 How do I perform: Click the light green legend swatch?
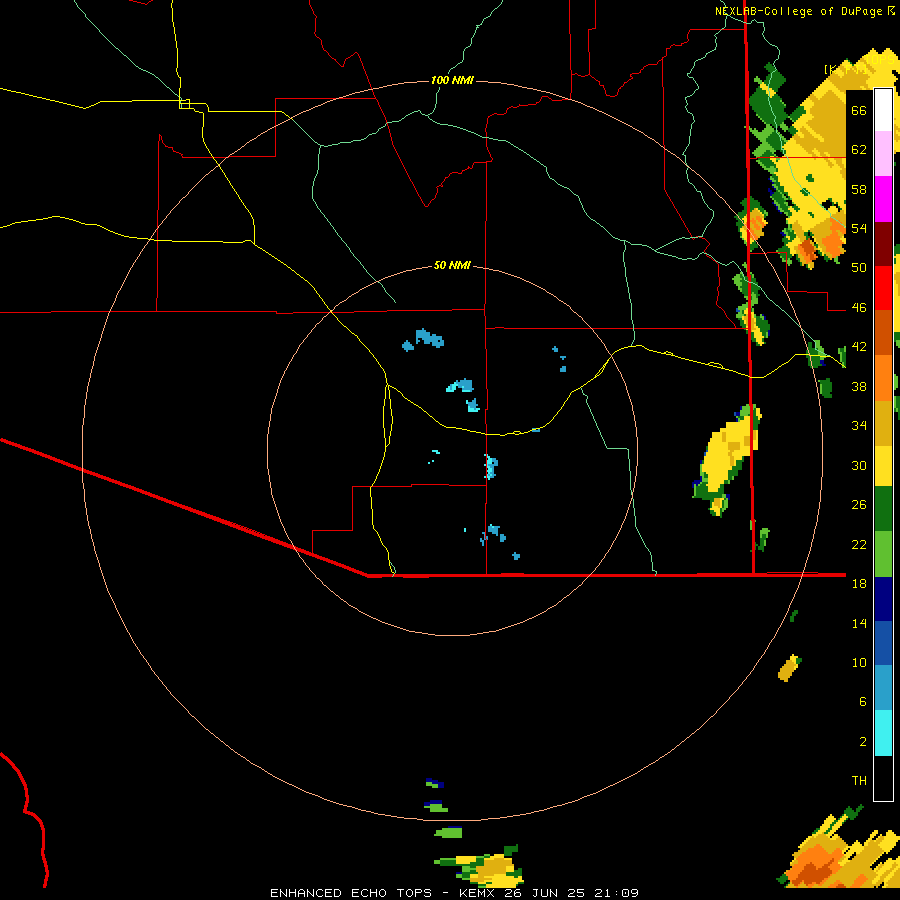883,554
